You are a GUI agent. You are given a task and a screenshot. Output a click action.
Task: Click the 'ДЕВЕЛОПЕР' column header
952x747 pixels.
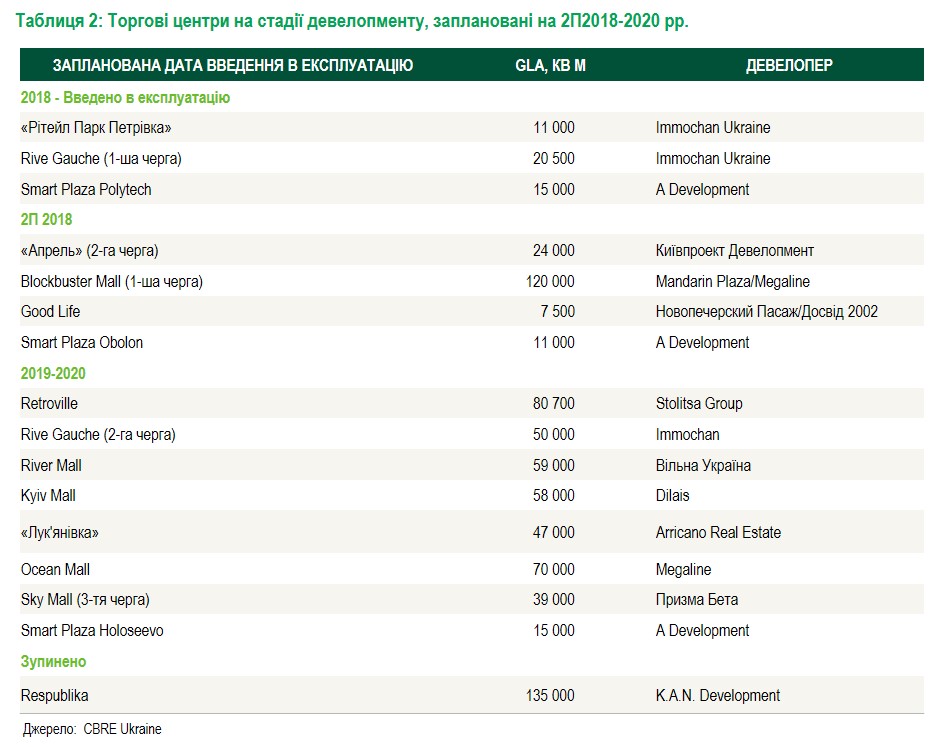[x=789, y=66]
